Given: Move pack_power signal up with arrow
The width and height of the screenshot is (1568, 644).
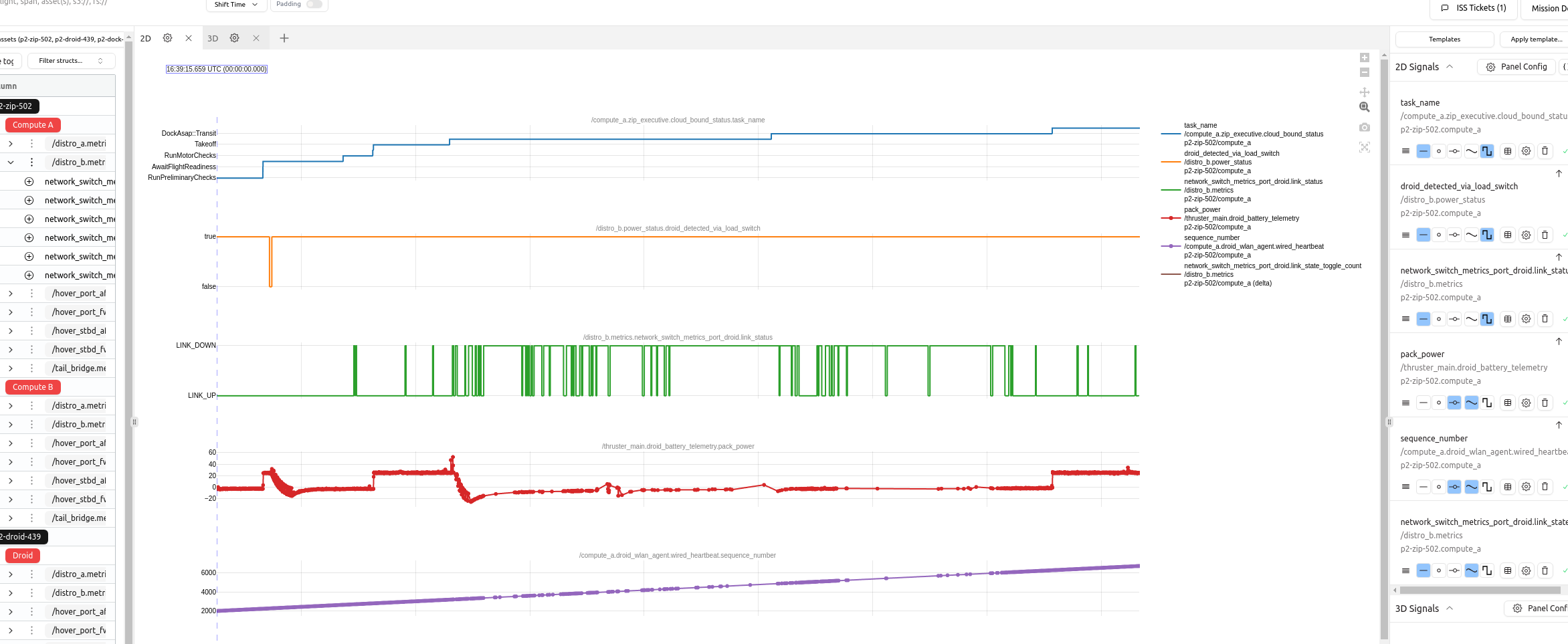Looking at the screenshot, I should 1559,341.
